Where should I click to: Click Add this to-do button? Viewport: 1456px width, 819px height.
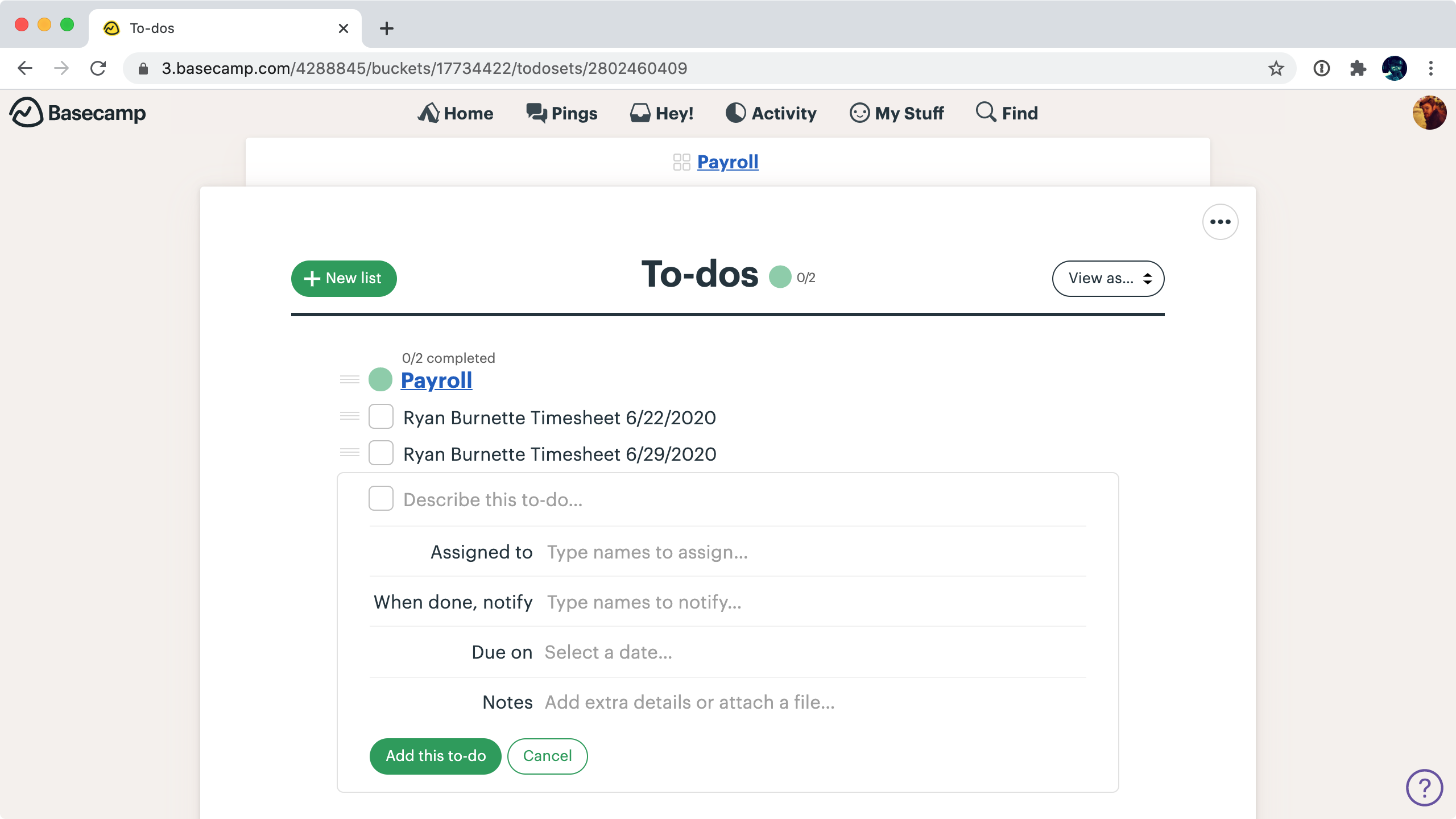[435, 755]
